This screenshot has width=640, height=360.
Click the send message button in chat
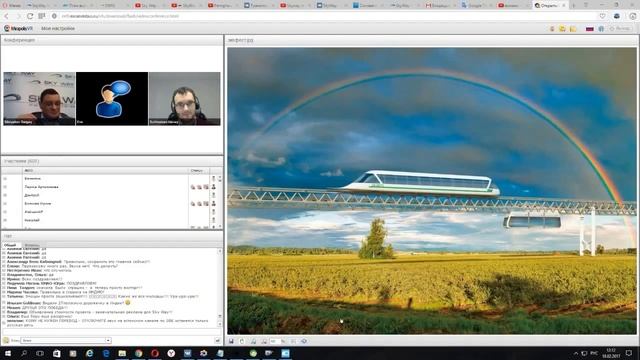coord(217,340)
